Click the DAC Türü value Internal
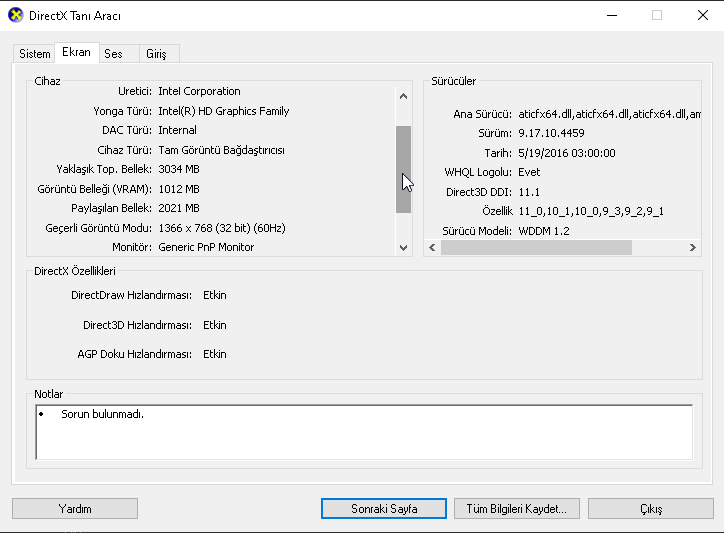 (177, 130)
